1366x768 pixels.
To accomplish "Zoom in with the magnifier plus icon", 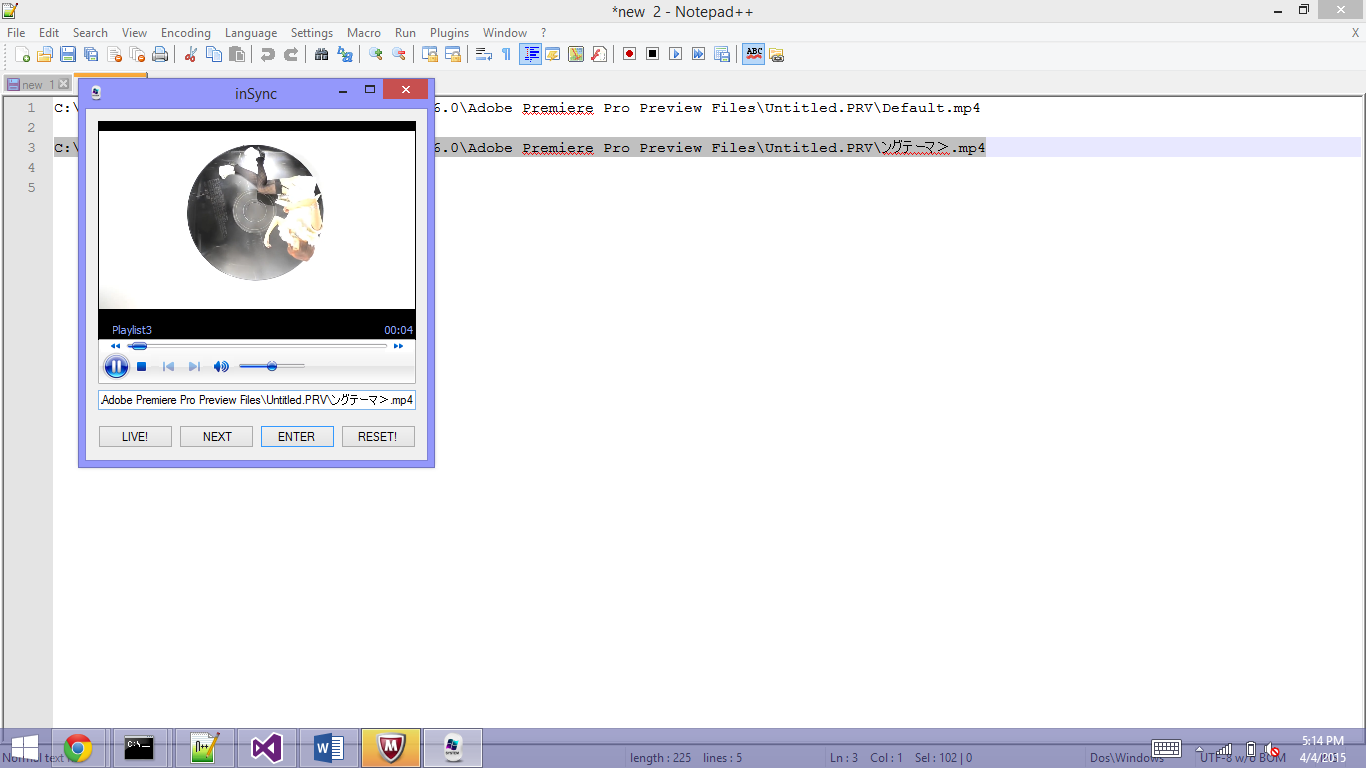I will [x=376, y=54].
